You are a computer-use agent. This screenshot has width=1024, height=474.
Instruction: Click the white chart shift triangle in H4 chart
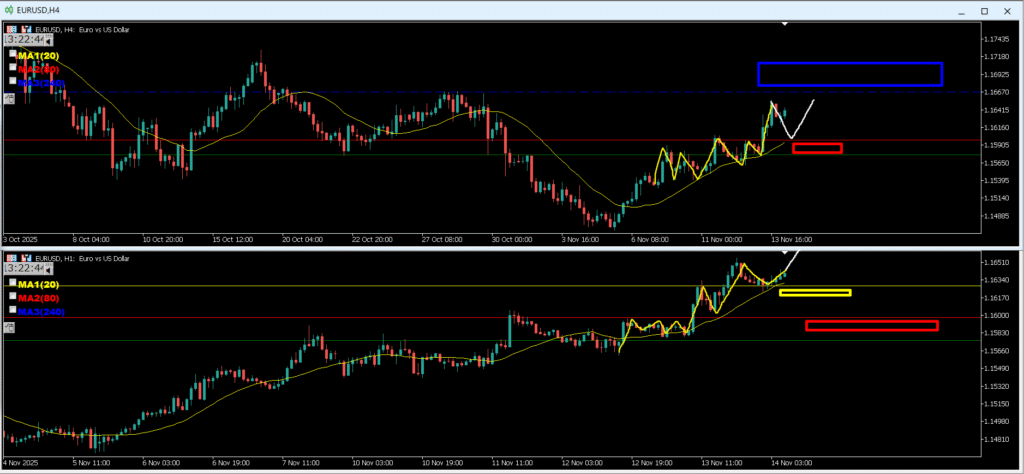[786, 22]
